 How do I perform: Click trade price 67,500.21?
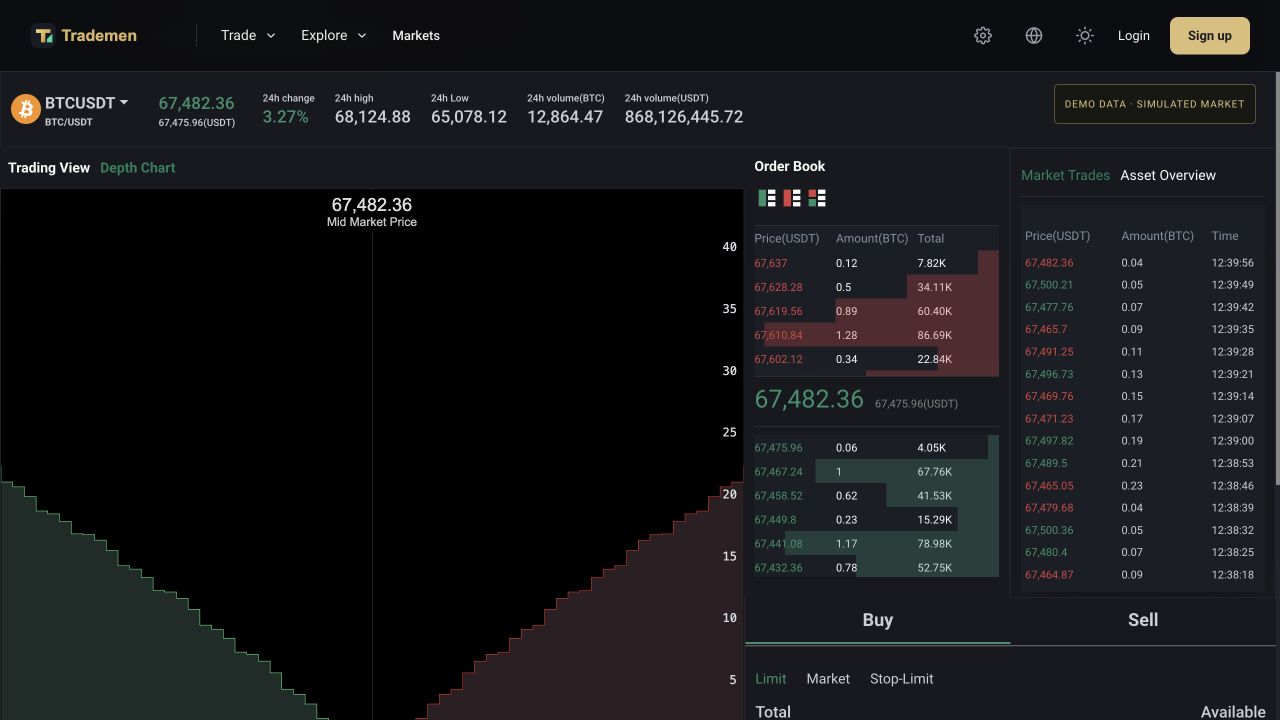pos(1049,285)
